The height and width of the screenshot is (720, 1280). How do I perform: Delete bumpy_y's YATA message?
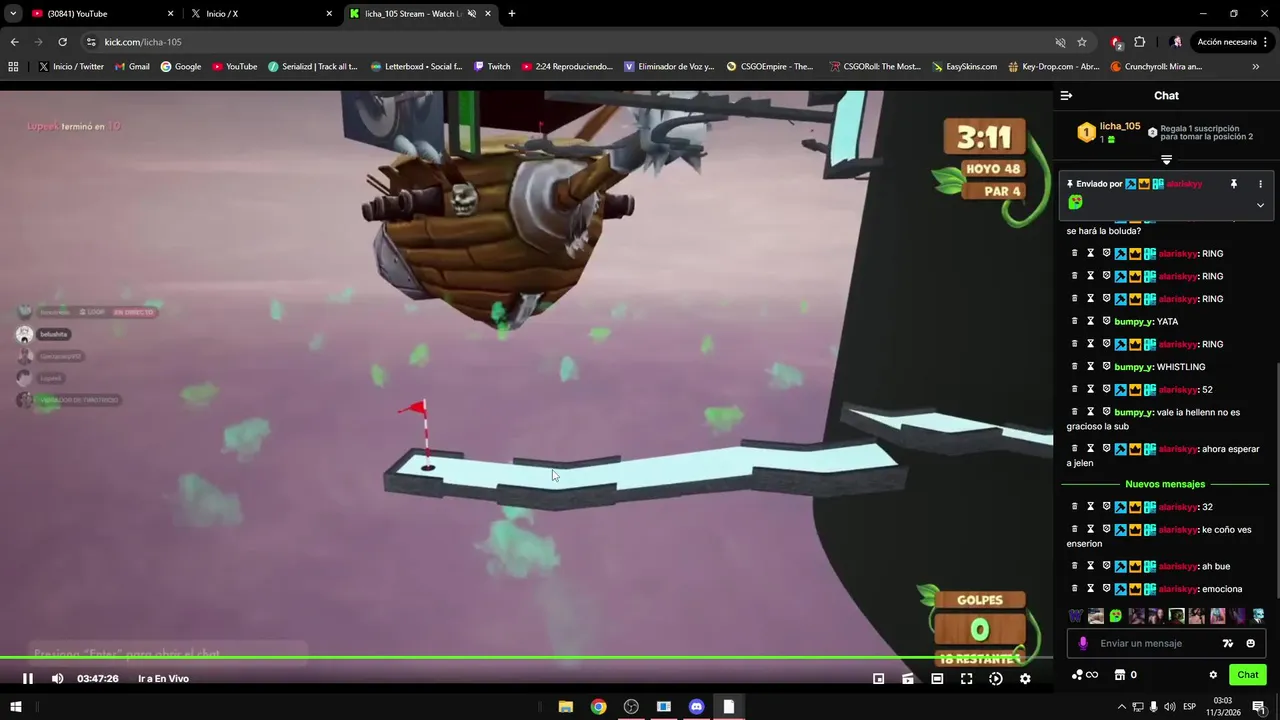pyautogui.click(x=1075, y=321)
